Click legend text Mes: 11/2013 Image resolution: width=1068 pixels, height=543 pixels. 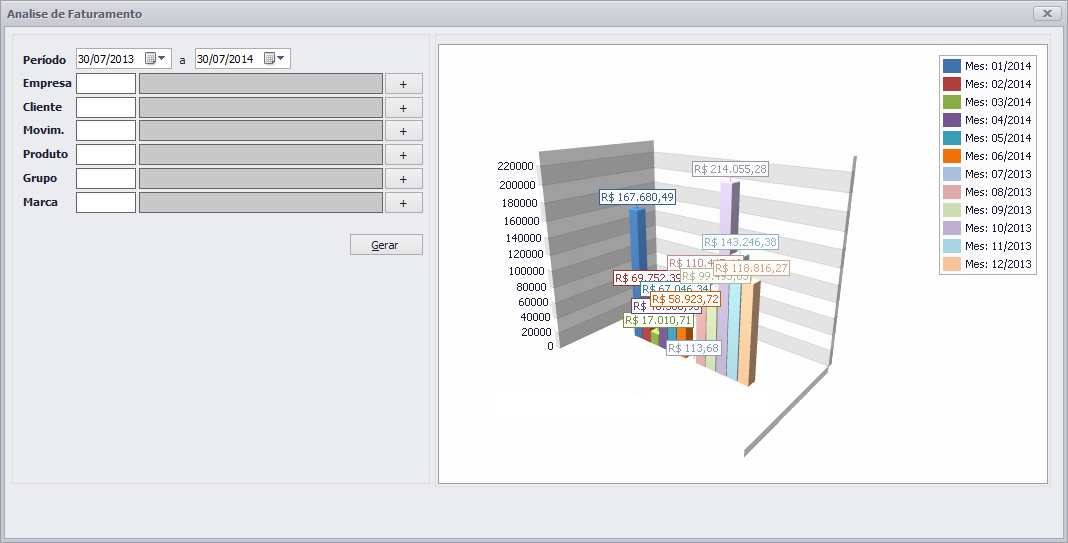[998, 246]
